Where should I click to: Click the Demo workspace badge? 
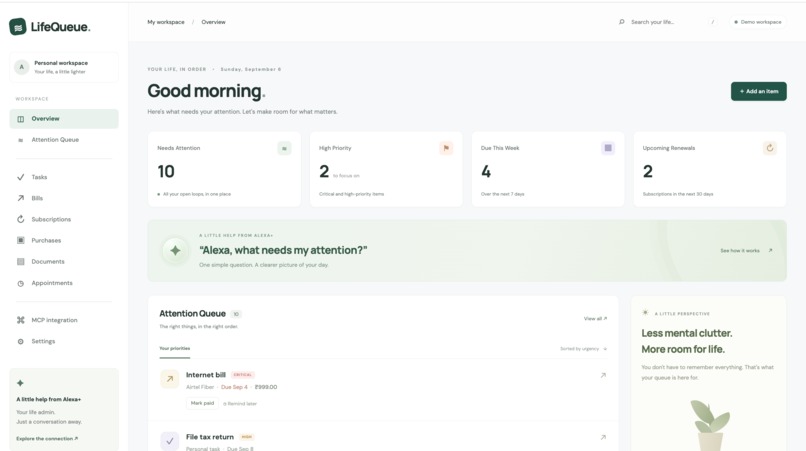click(758, 22)
